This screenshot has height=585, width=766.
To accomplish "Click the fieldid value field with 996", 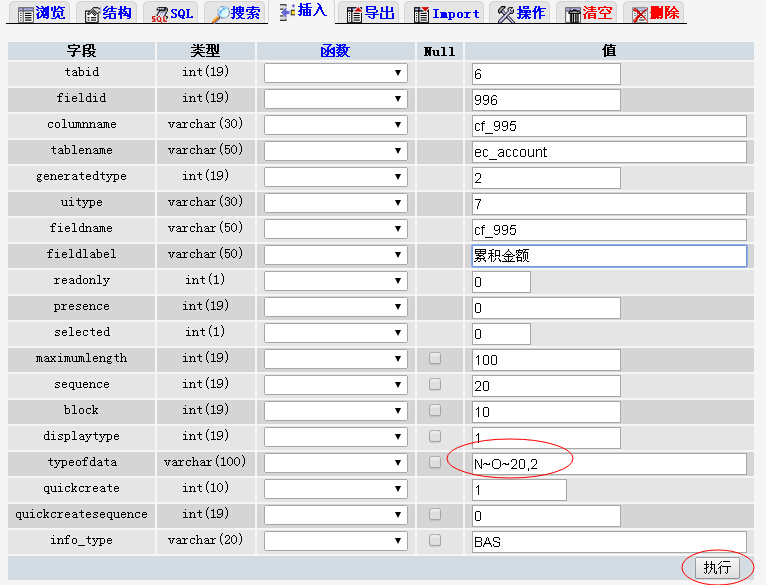I will click(x=546, y=100).
